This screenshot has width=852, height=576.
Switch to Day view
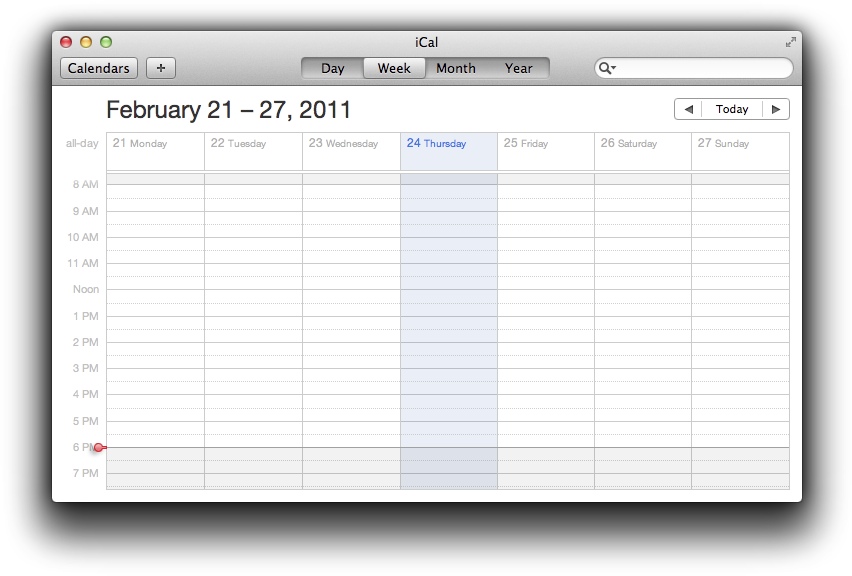[333, 68]
